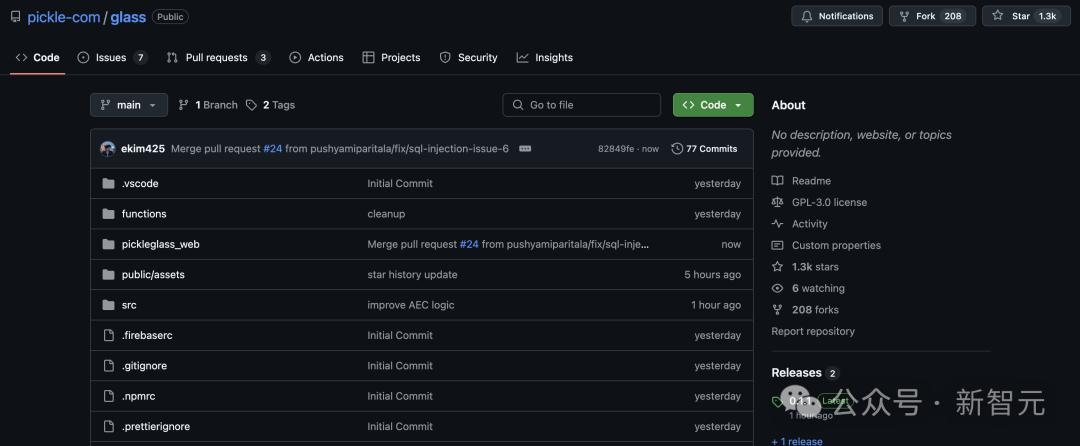This screenshot has width=1080, height=446.
Task: Open the src folder
Action: point(129,305)
